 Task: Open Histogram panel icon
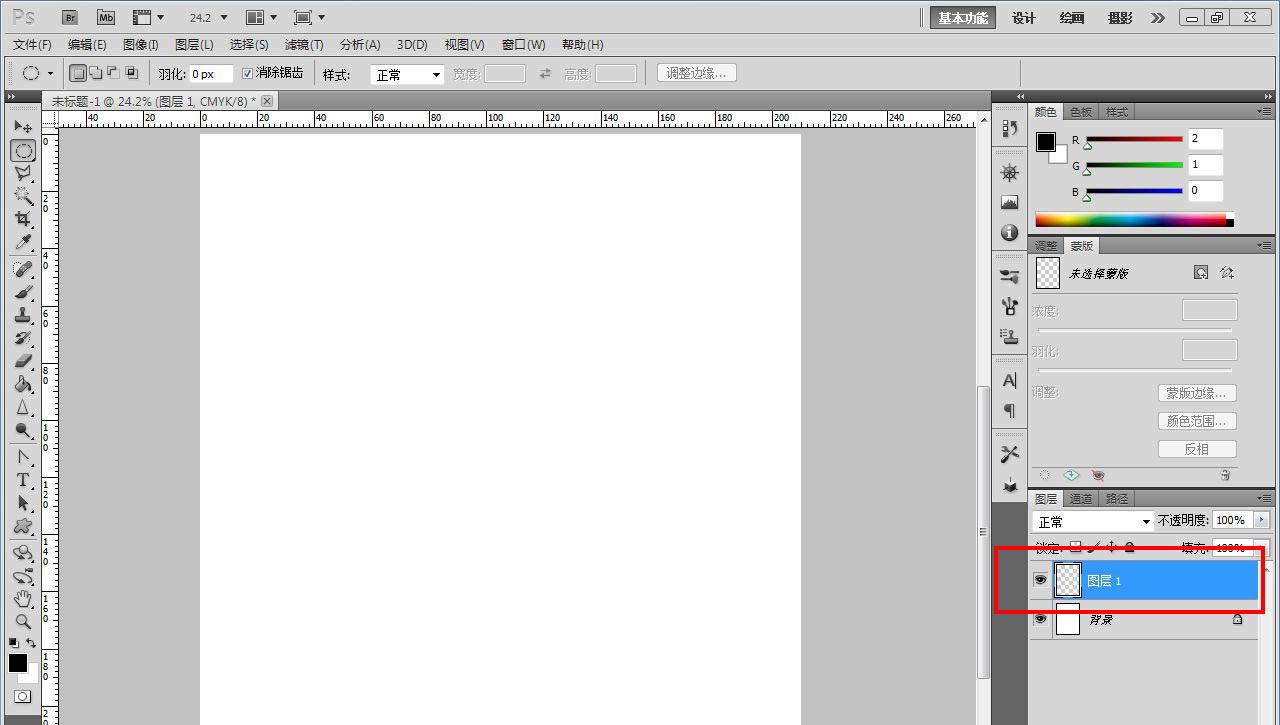pyautogui.click(x=1009, y=203)
